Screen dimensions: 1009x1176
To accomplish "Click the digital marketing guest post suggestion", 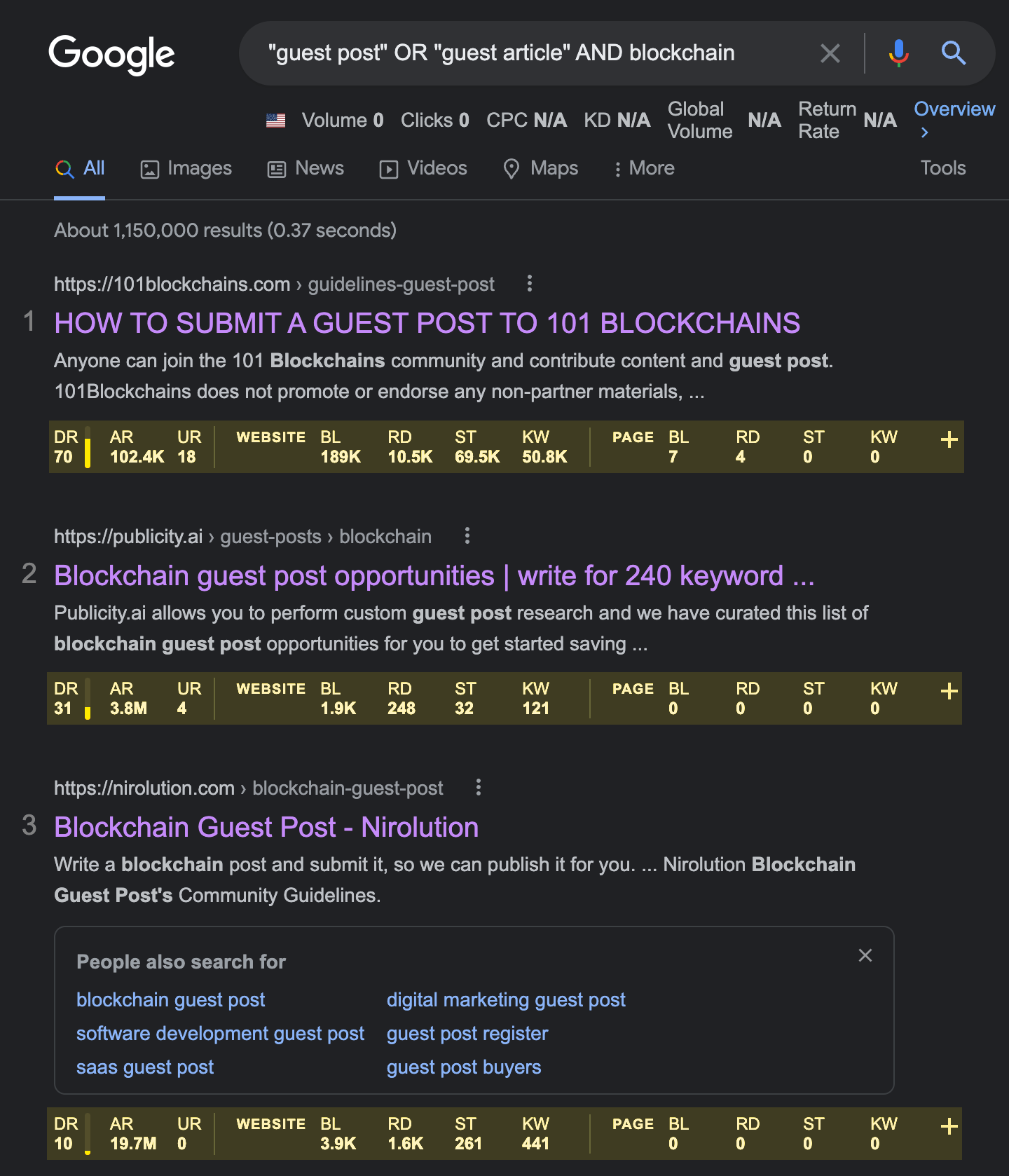I will point(506,999).
